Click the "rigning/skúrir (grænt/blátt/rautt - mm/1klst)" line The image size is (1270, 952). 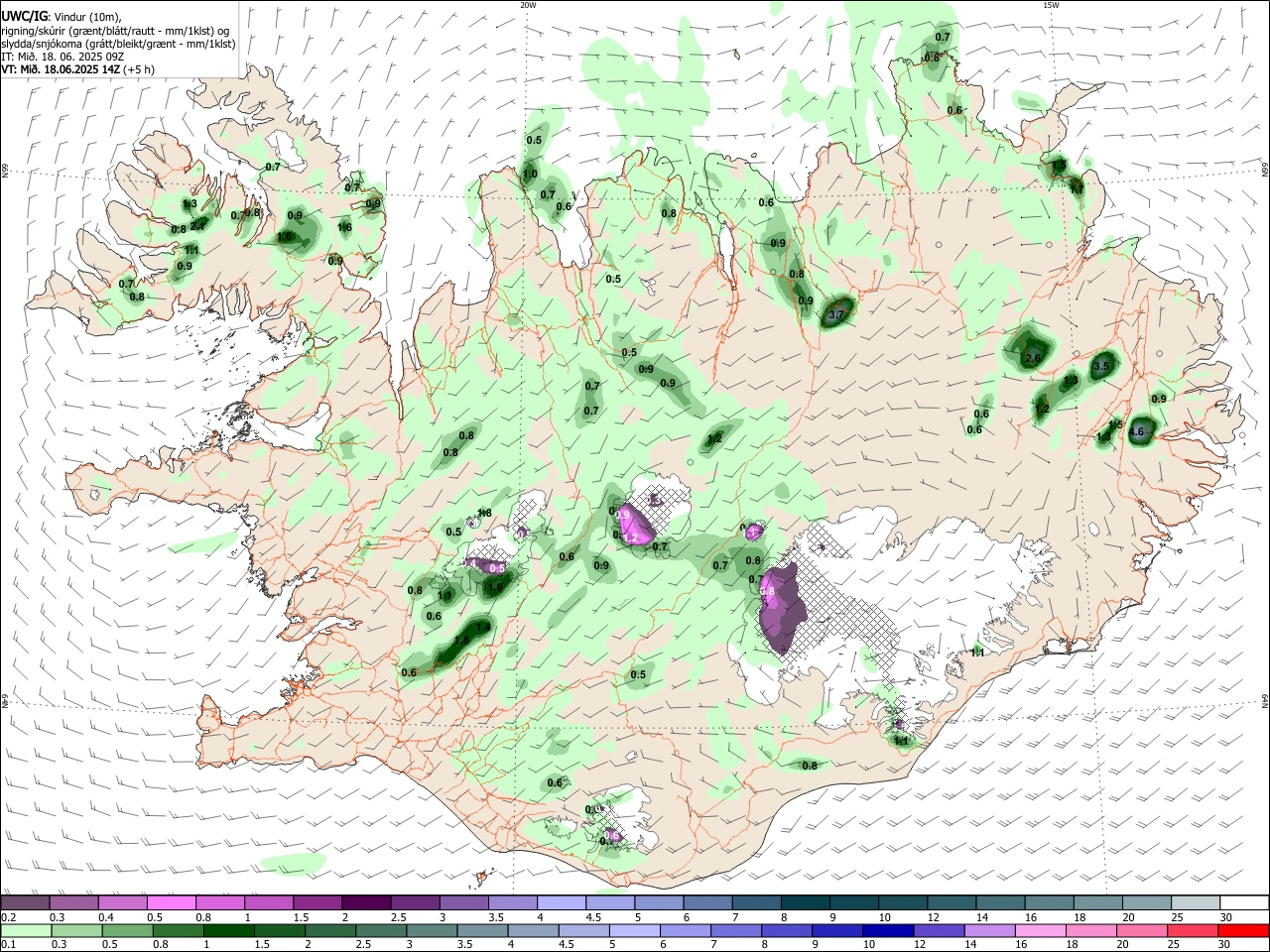[115, 31]
